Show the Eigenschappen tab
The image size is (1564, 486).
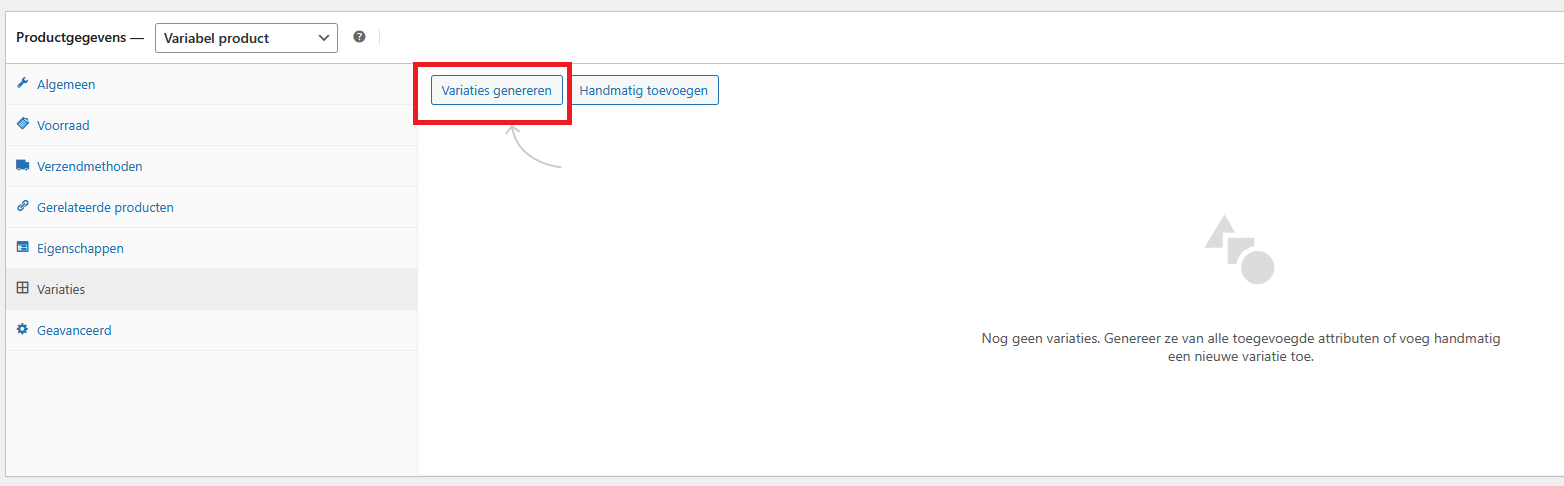click(x=80, y=249)
